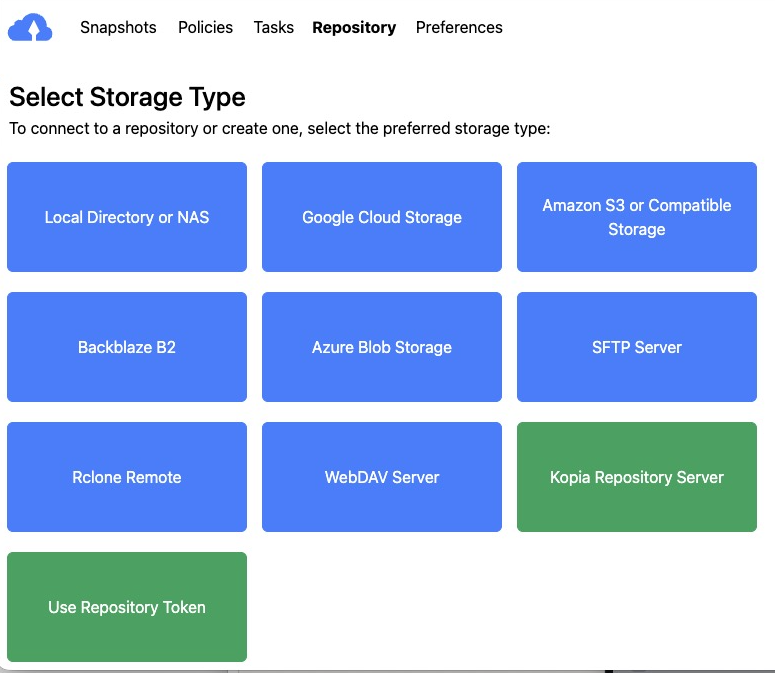Screen dimensions: 775x673
Task: Select Azure Blob Storage
Action: point(382,347)
